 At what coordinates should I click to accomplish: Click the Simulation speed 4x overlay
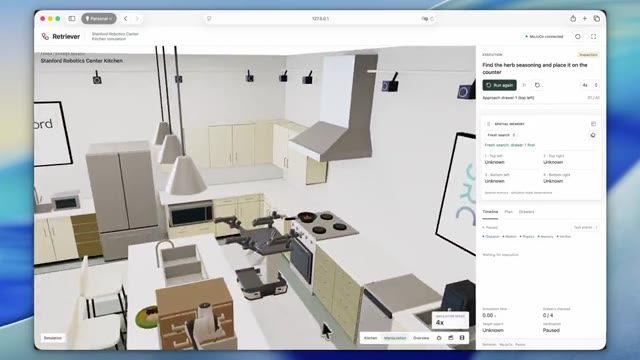pyautogui.click(x=450, y=320)
